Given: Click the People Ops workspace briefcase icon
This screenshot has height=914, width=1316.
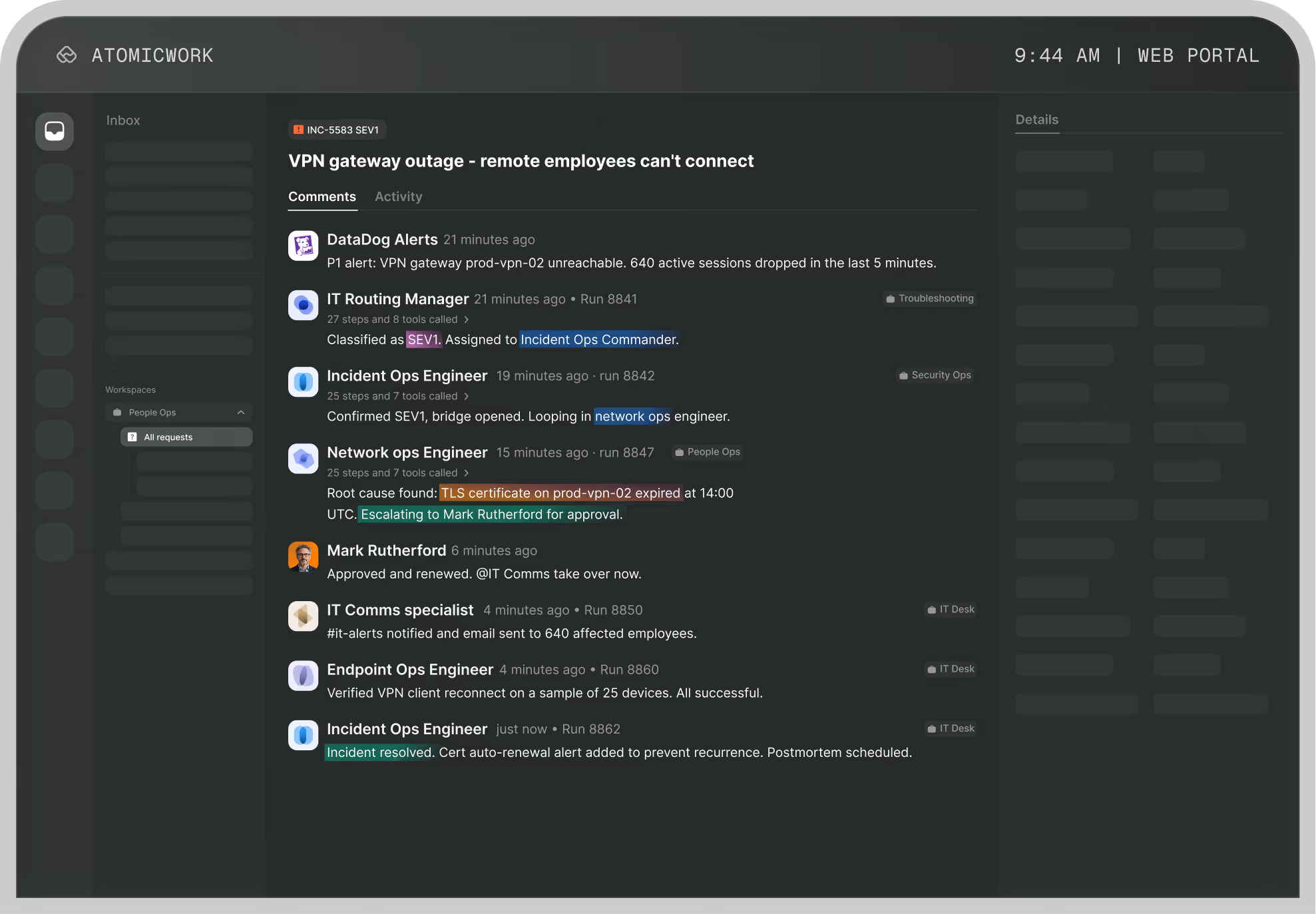Looking at the screenshot, I should [x=117, y=413].
